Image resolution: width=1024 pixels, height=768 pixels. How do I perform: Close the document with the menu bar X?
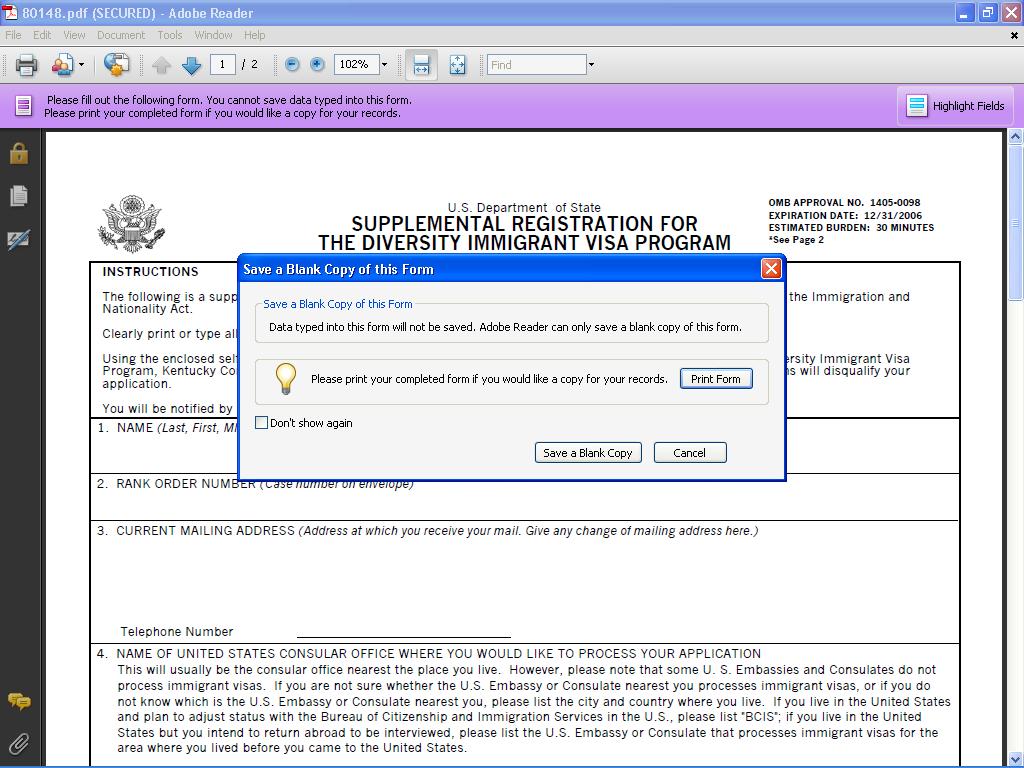1014,36
